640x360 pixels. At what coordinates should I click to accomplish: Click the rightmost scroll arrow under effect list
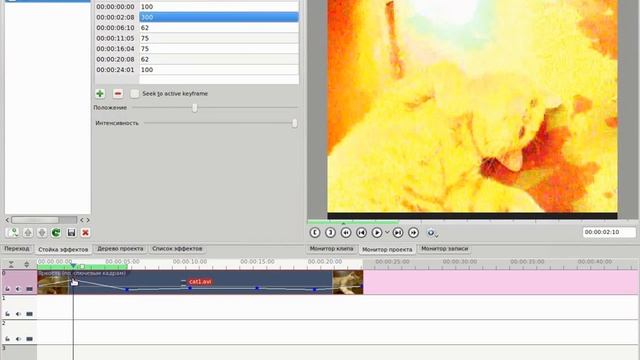88,220
